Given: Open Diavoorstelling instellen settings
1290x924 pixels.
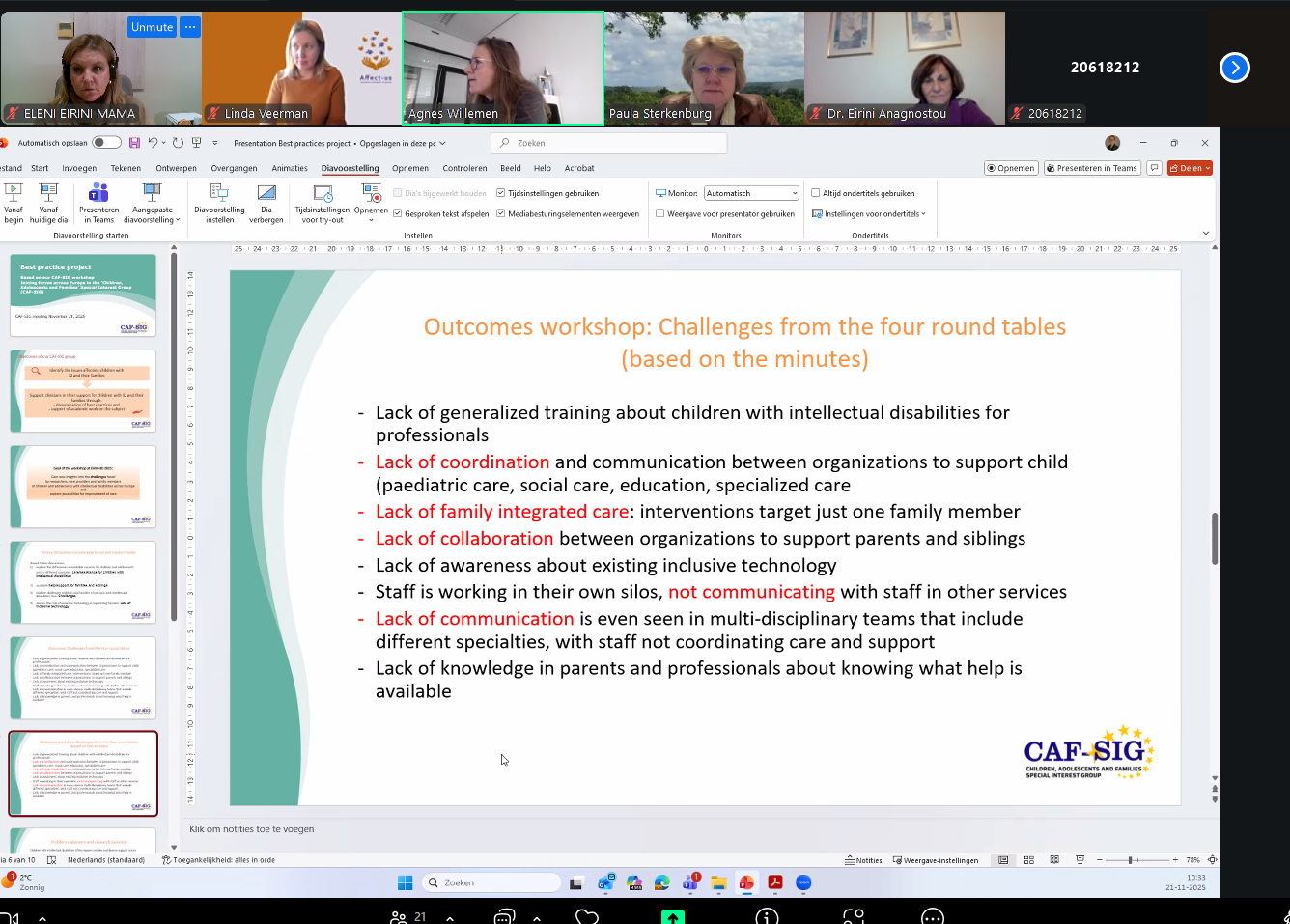Looking at the screenshot, I should pyautogui.click(x=219, y=204).
